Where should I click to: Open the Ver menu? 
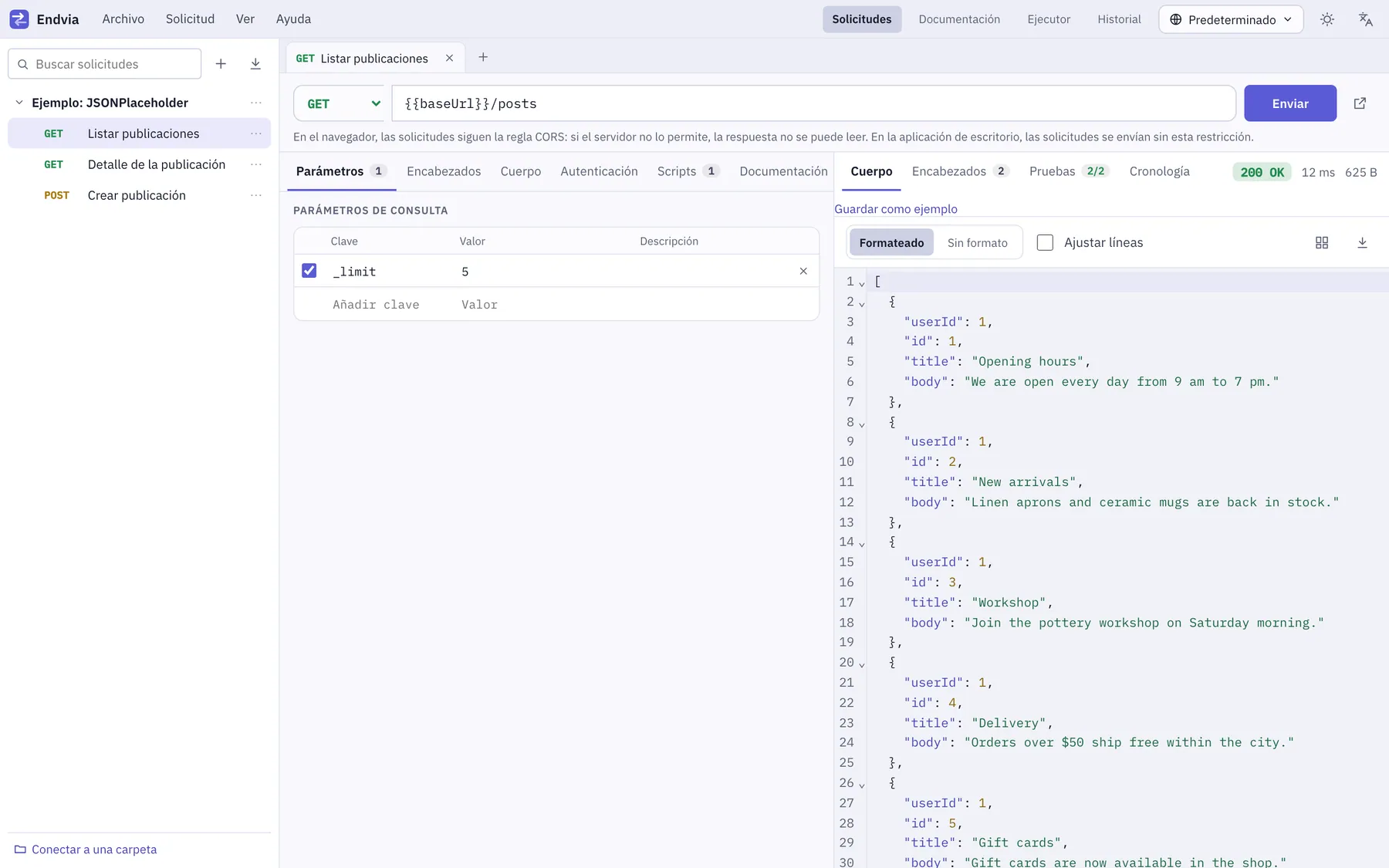pyautogui.click(x=245, y=19)
